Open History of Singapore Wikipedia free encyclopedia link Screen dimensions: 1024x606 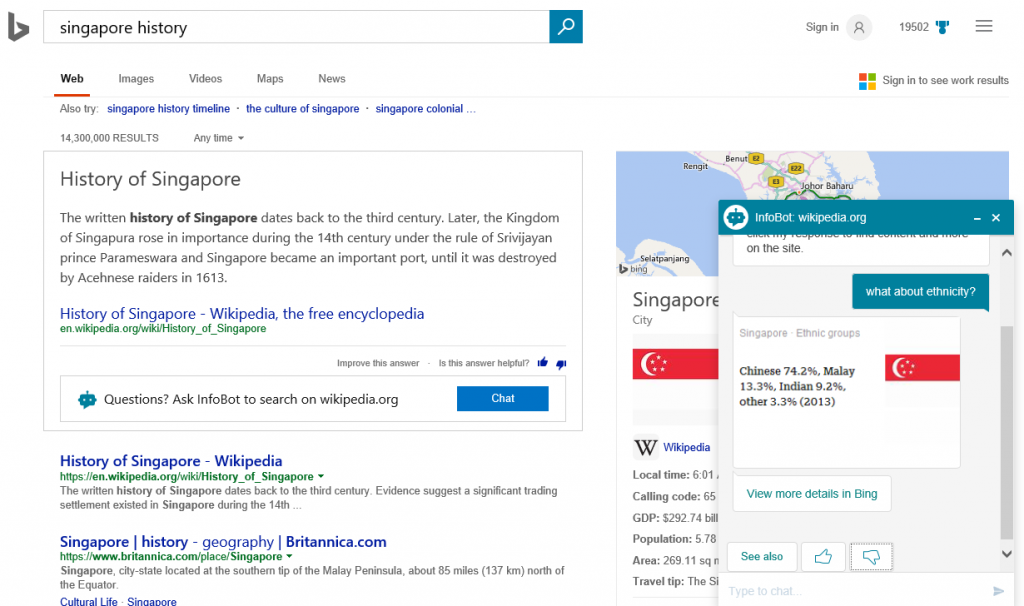[x=242, y=313]
